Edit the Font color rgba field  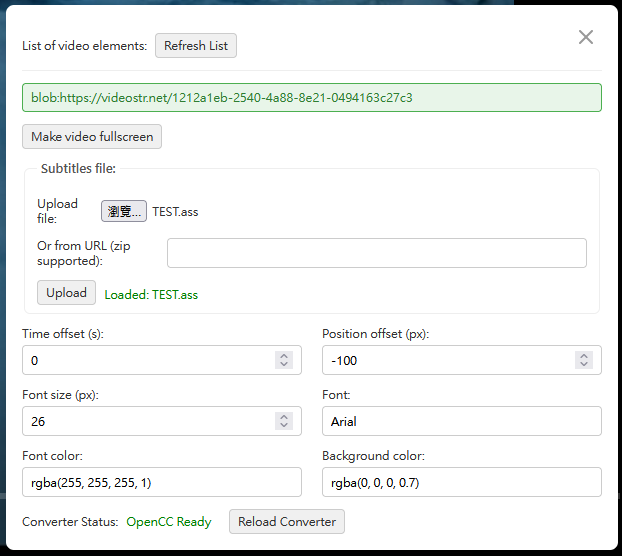161,482
